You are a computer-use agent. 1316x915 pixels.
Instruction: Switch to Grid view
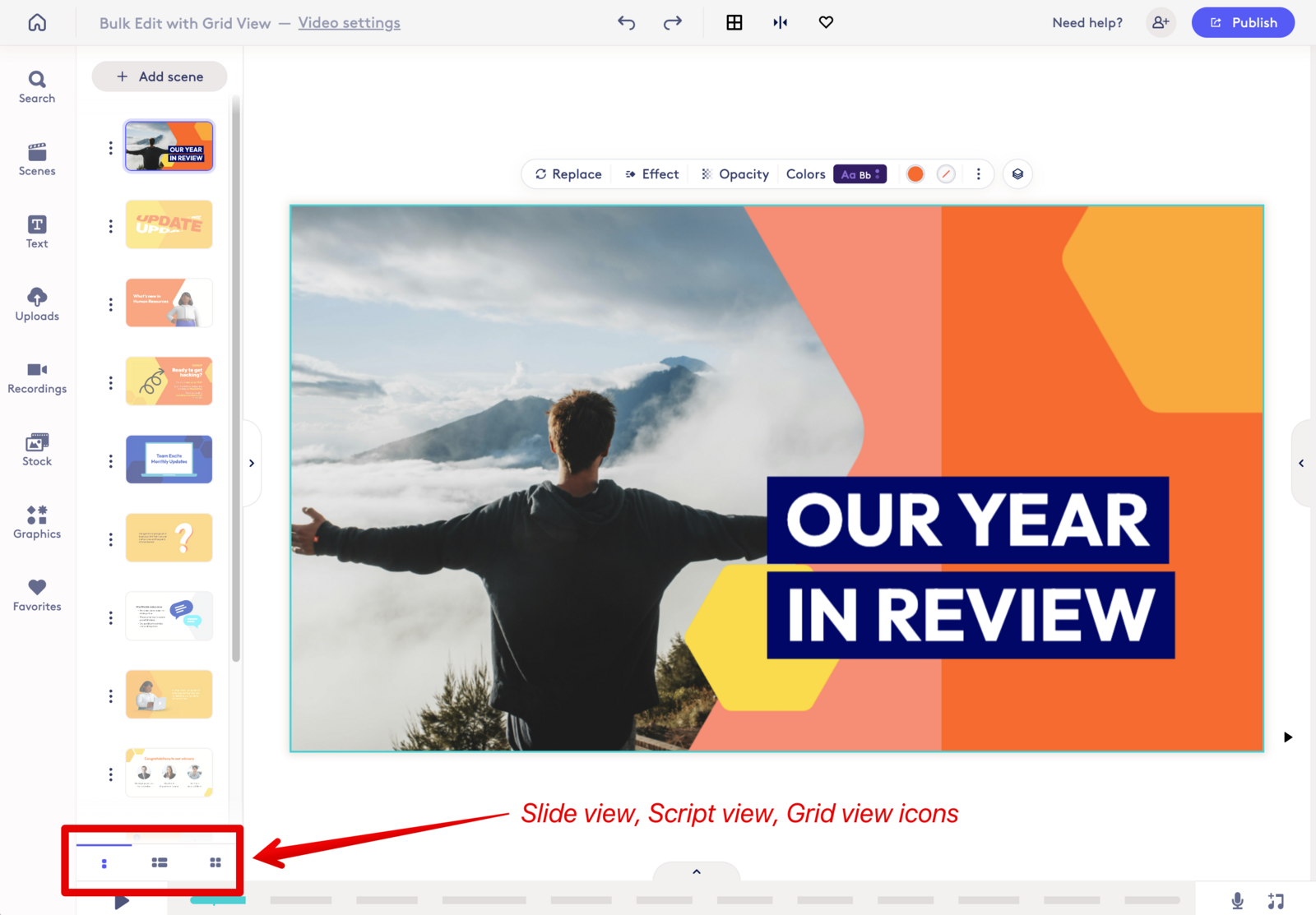[x=215, y=862]
